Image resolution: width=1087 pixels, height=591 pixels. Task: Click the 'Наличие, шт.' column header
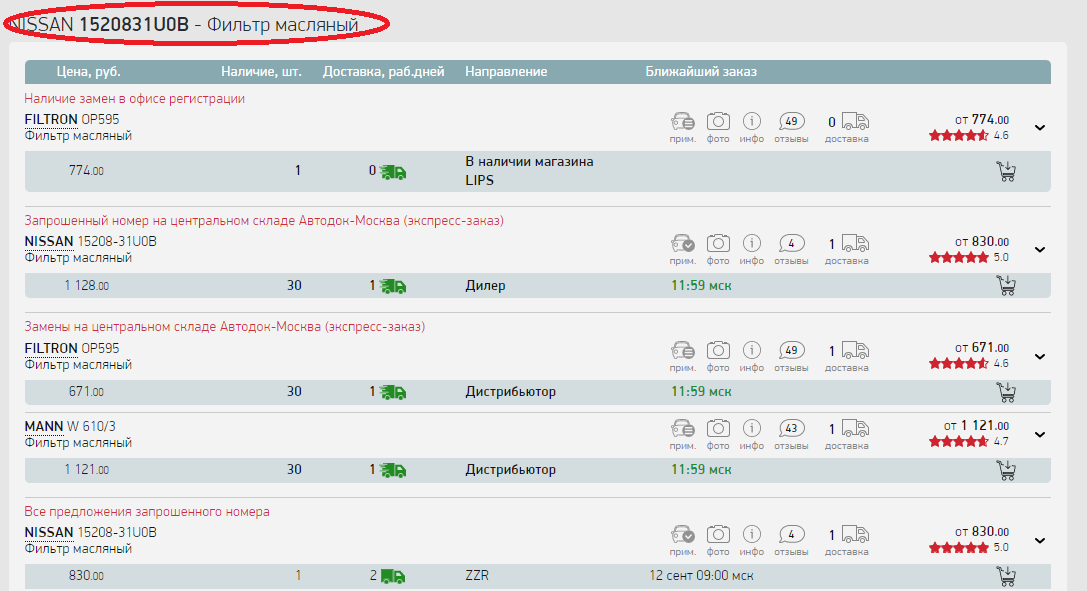261,71
